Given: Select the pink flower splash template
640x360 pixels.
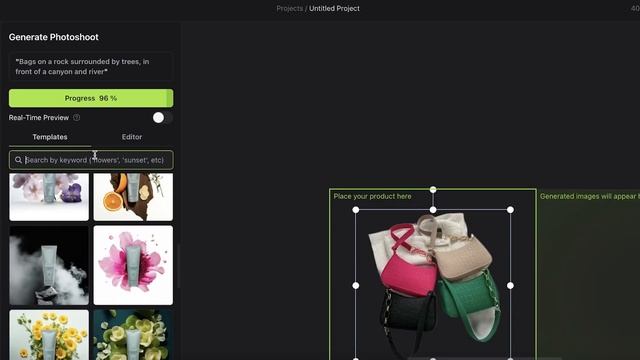Looking at the screenshot, I should tap(133, 265).
